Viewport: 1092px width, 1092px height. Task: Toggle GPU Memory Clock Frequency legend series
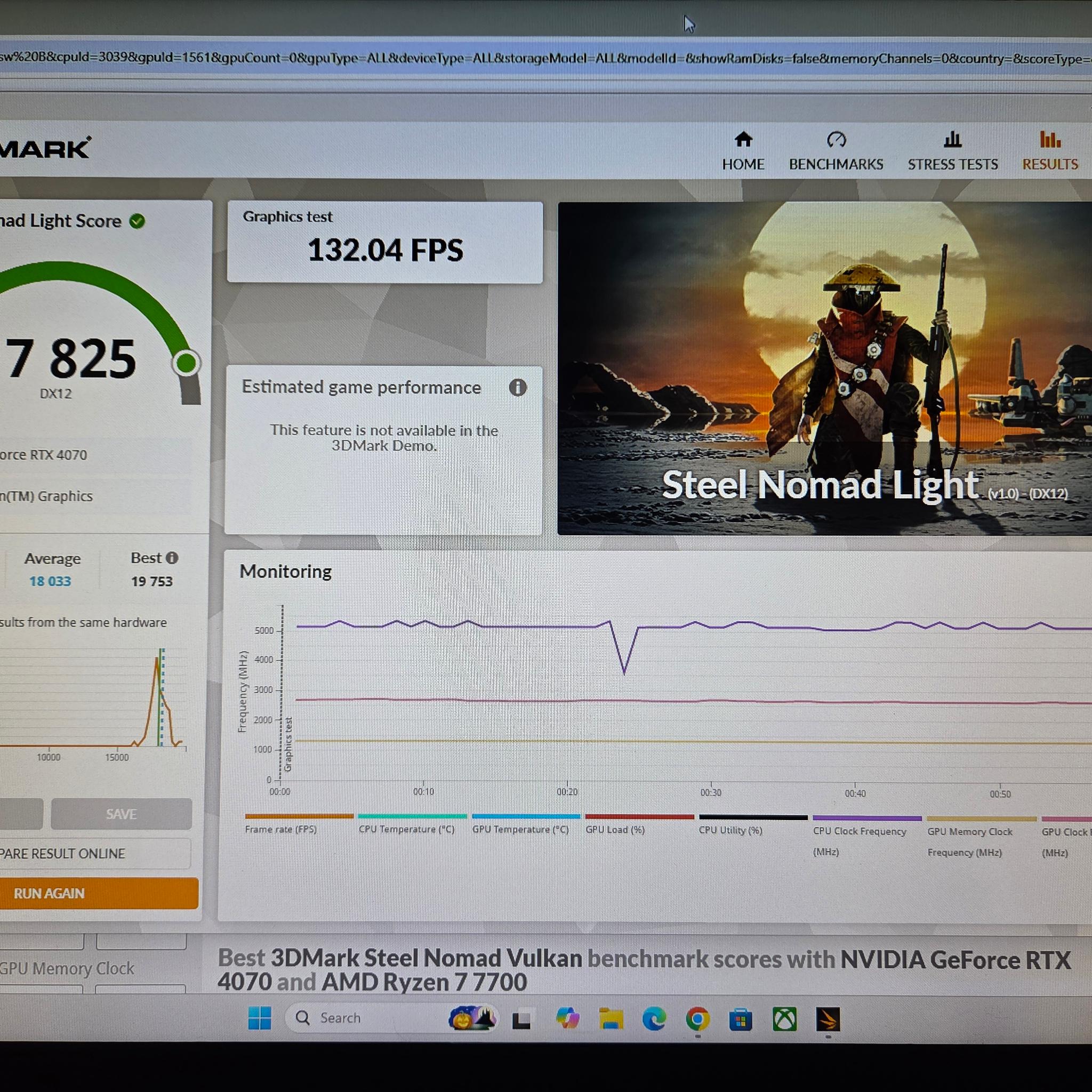pyautogui.click(x=981, y=837)
